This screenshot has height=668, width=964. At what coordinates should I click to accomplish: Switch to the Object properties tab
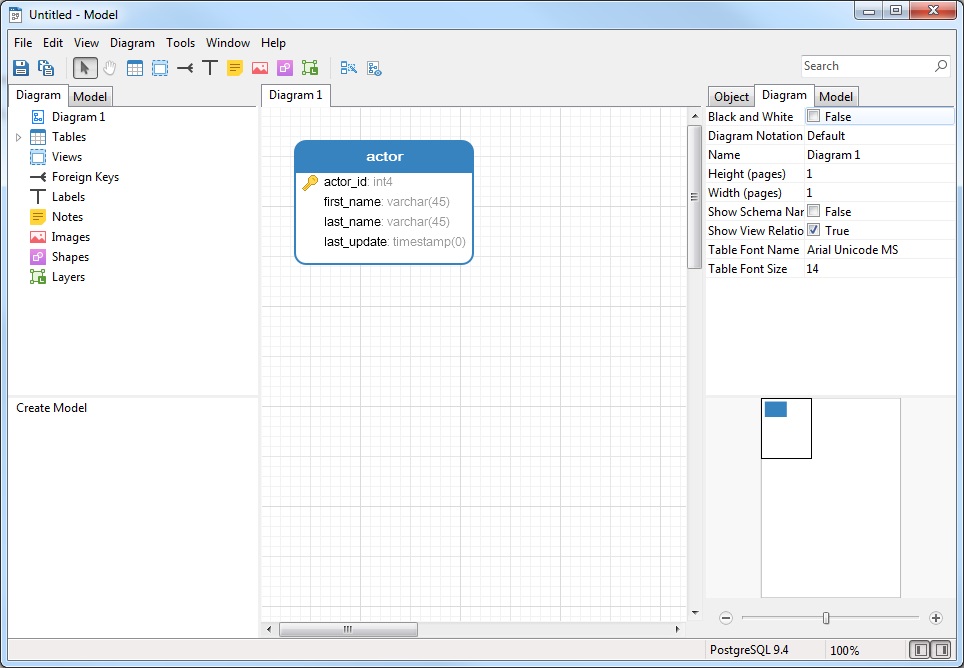731,96
